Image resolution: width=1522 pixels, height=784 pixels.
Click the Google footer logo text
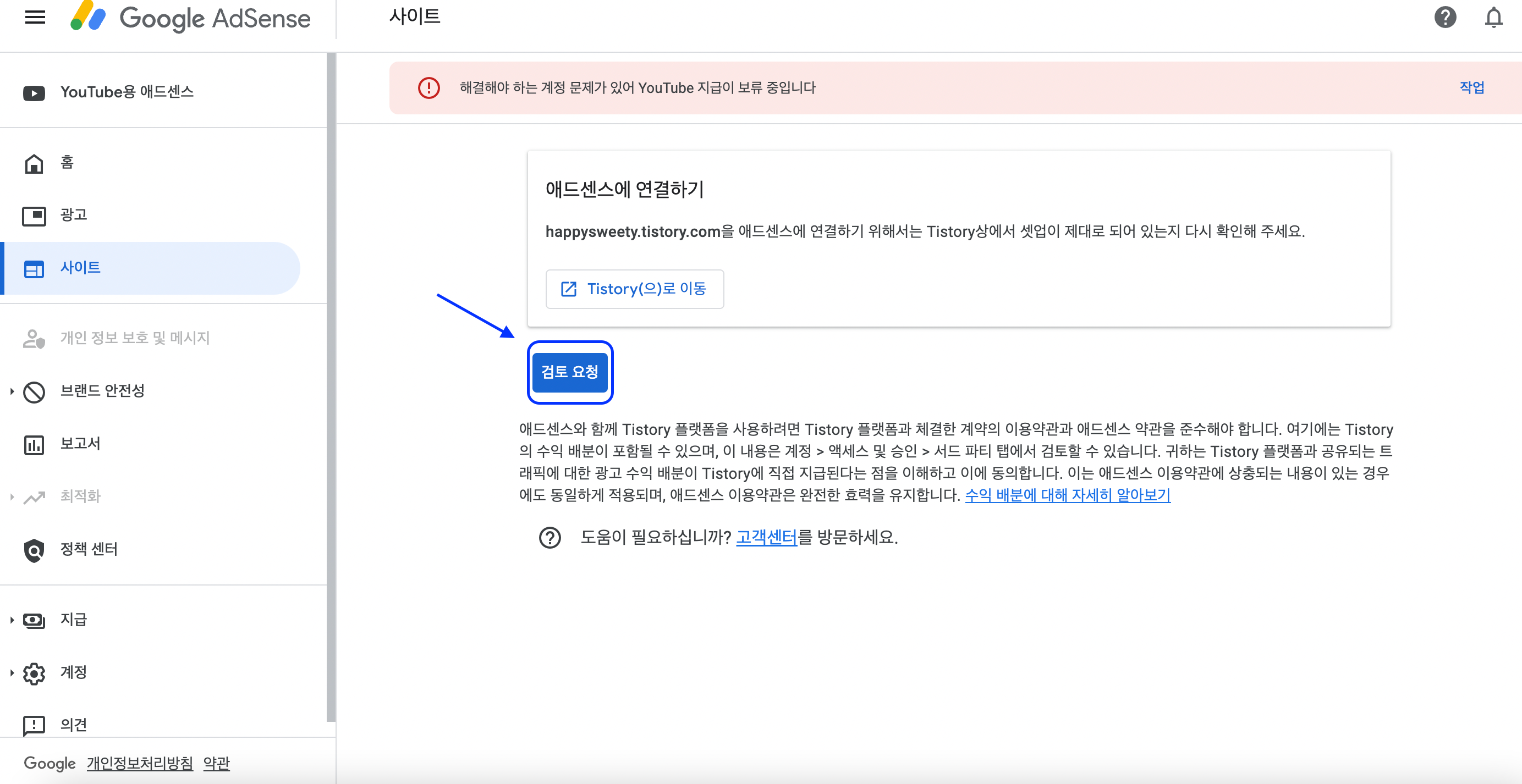click(50, 763)
